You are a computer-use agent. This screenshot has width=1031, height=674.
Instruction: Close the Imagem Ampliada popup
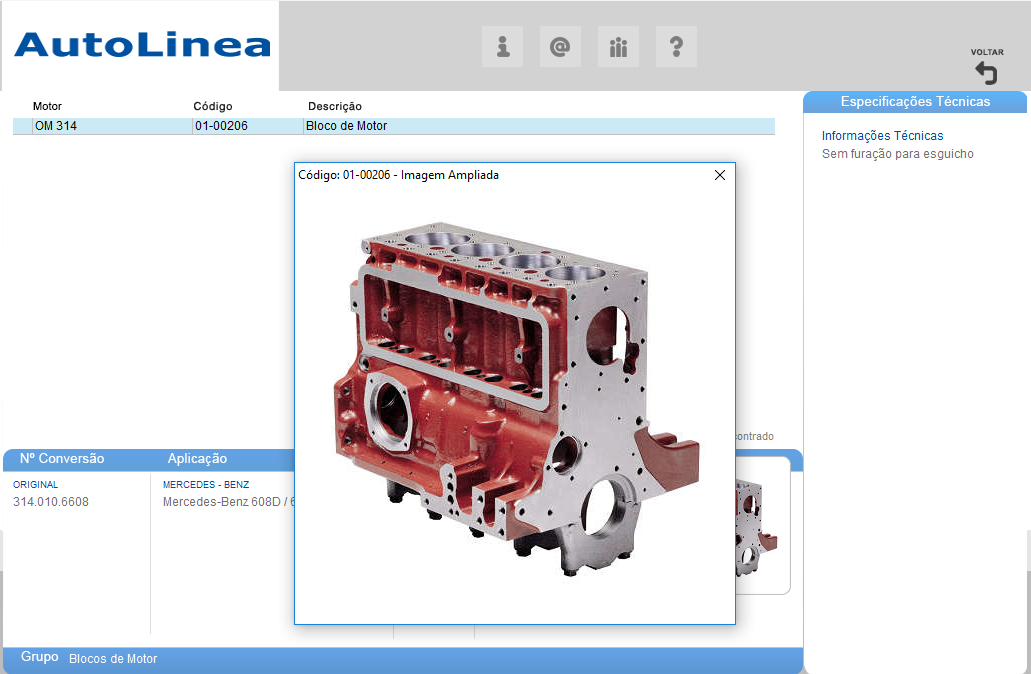720,175
